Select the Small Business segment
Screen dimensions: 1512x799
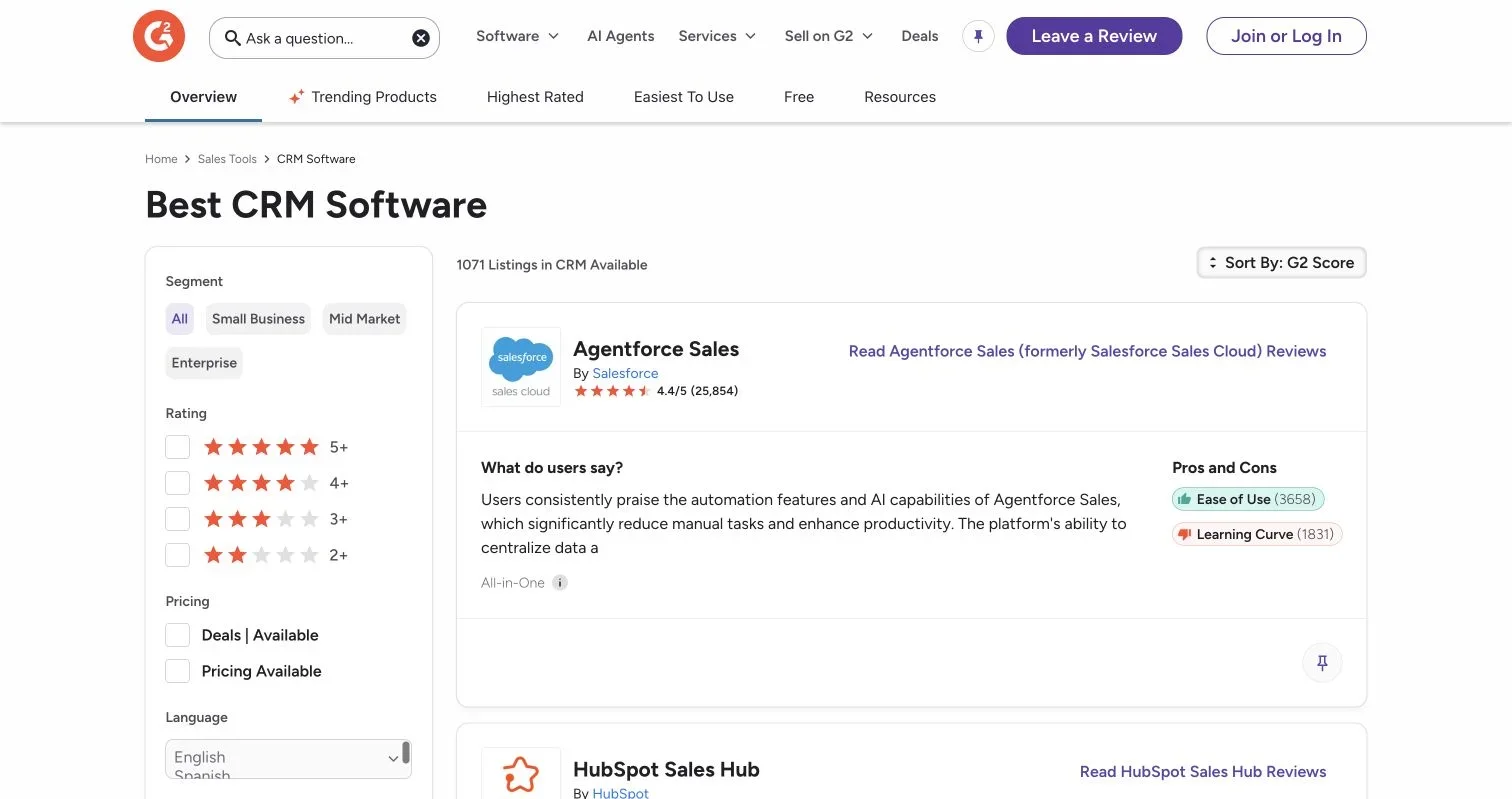(x=258, y=319)
